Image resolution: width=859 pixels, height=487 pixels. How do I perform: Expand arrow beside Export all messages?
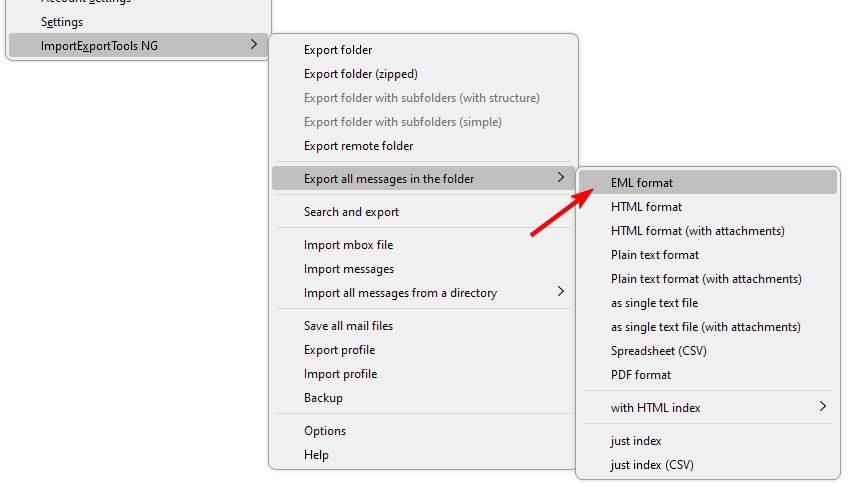[560, 177]
